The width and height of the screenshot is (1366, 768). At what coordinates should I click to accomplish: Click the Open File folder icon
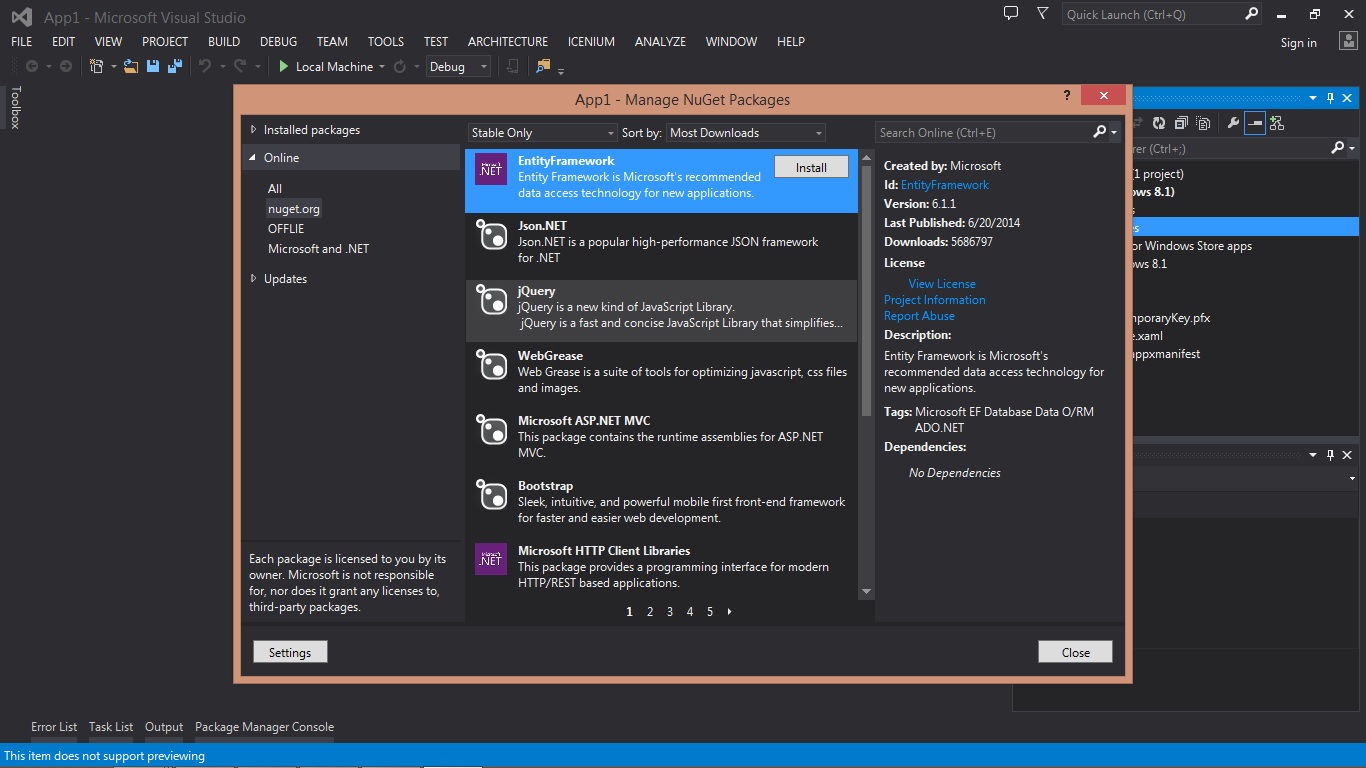[x=131, y=66]
